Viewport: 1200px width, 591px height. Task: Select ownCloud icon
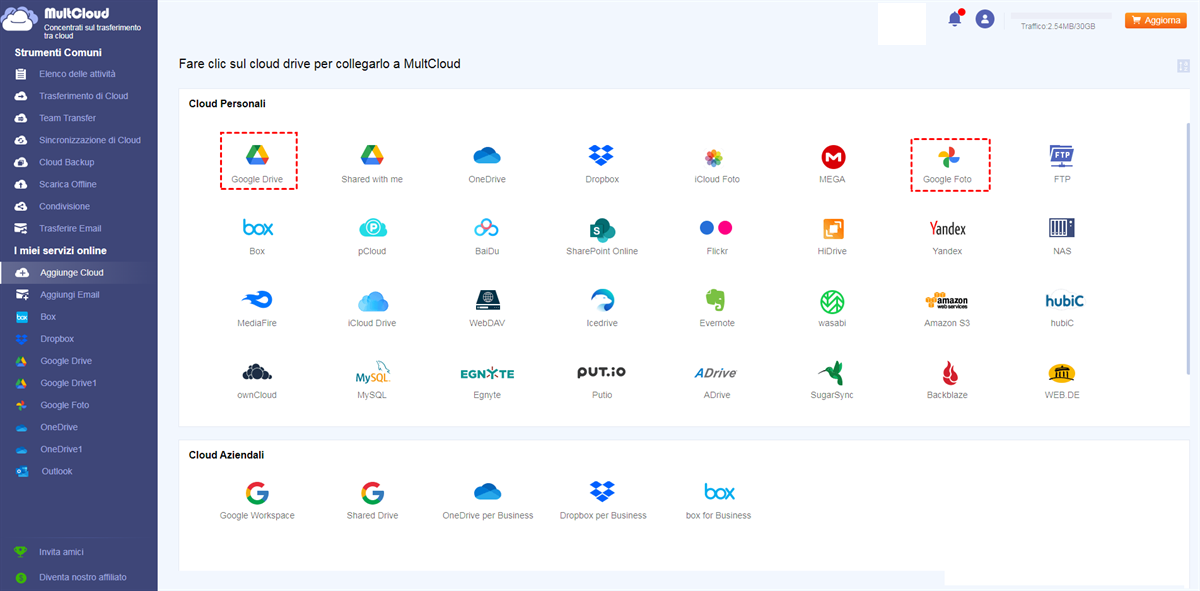point(258,373)
